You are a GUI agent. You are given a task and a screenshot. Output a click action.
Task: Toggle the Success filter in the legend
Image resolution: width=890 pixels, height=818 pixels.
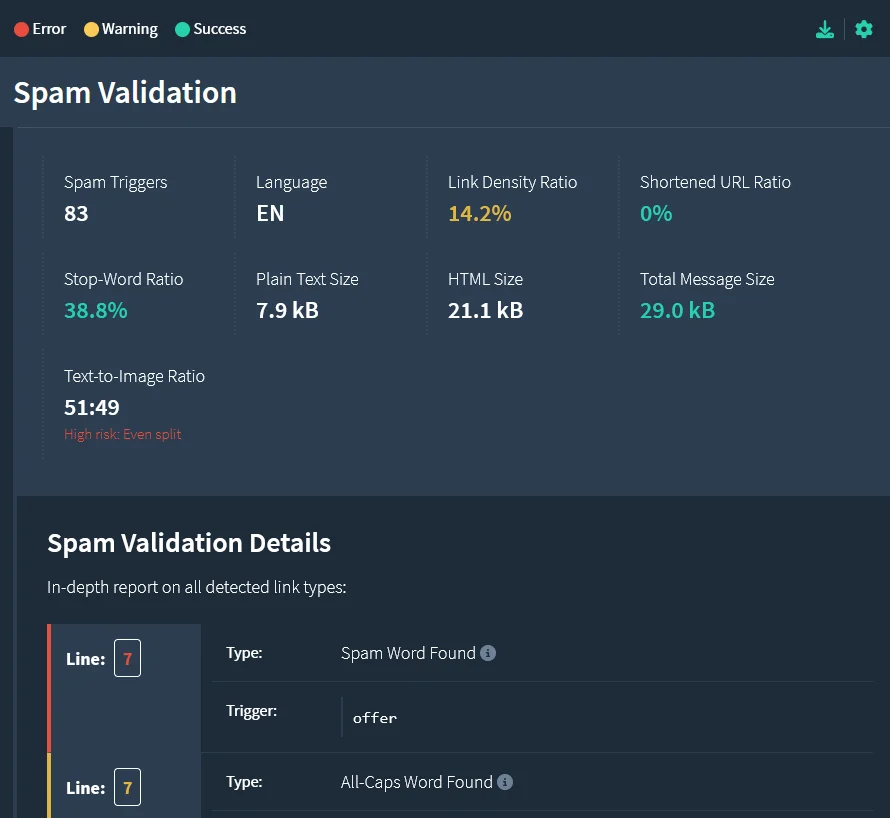pyautogui.click(x=210, y=29)
